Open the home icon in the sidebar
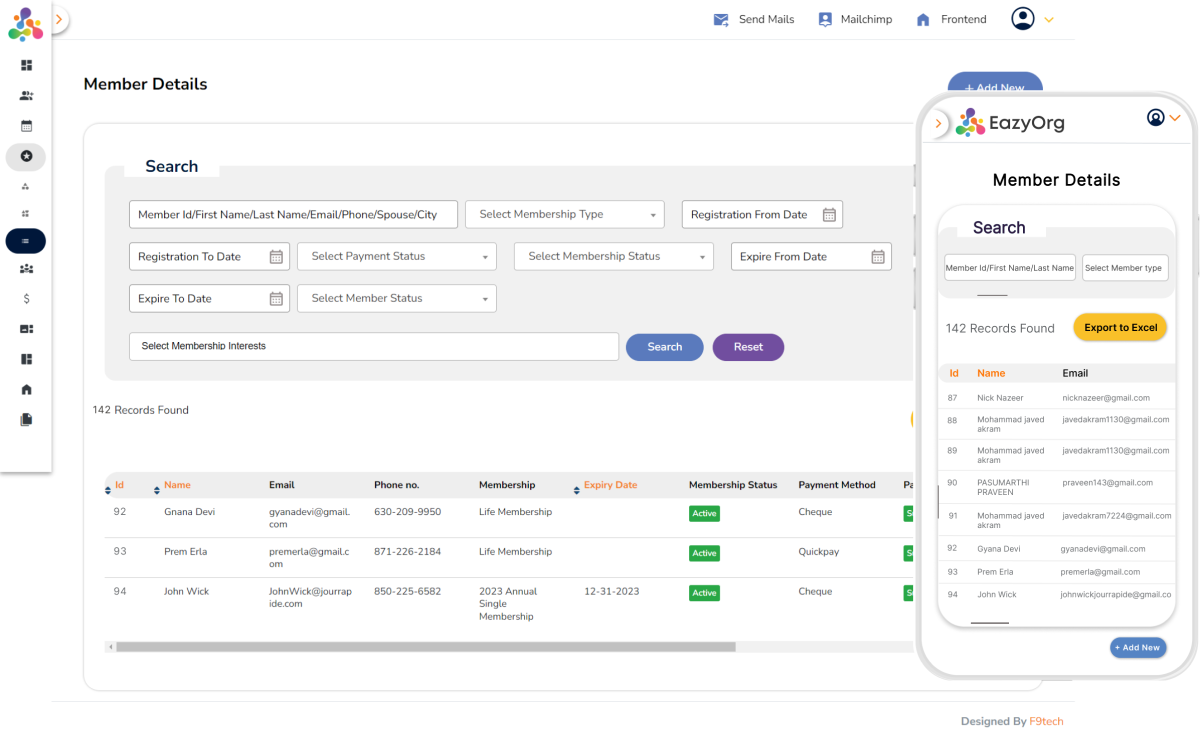Viewport: 1200px width, 741px height. 26,389
